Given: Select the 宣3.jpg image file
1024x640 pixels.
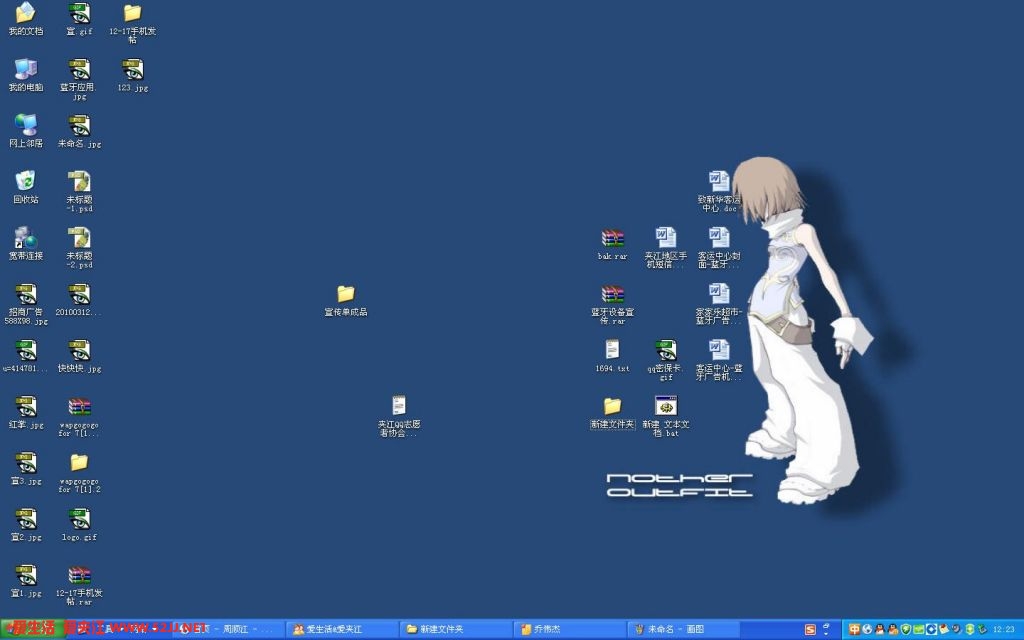Looking at the screenshot, I should click(25, 468).
